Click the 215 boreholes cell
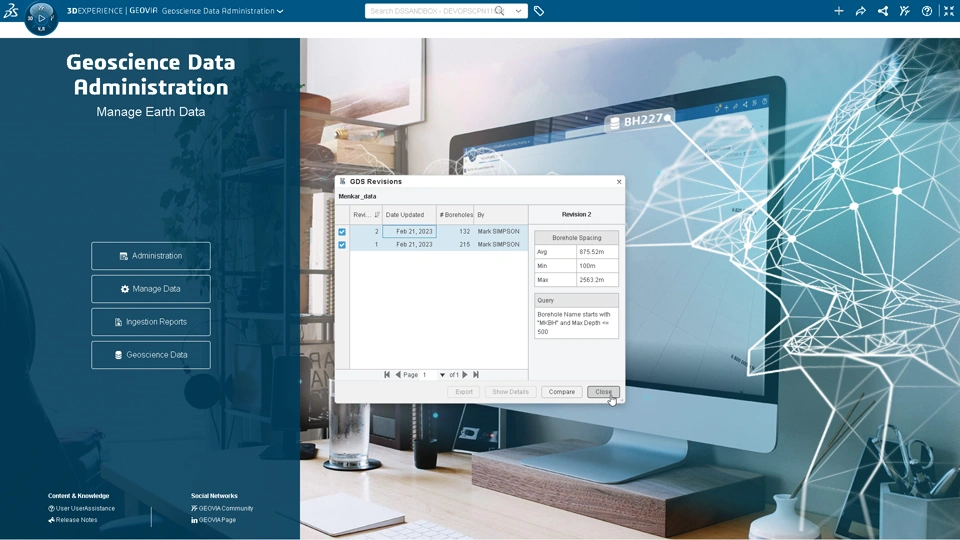Viewport: 960px width, 540px height. pos(456,244)
